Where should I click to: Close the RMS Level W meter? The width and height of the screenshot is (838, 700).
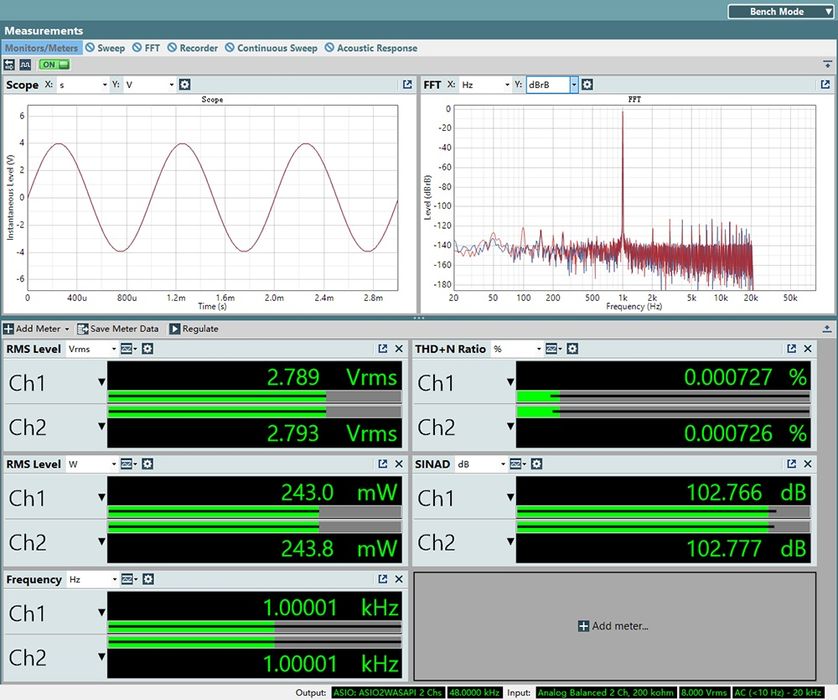pyautogui.click(x=399, y=464)
